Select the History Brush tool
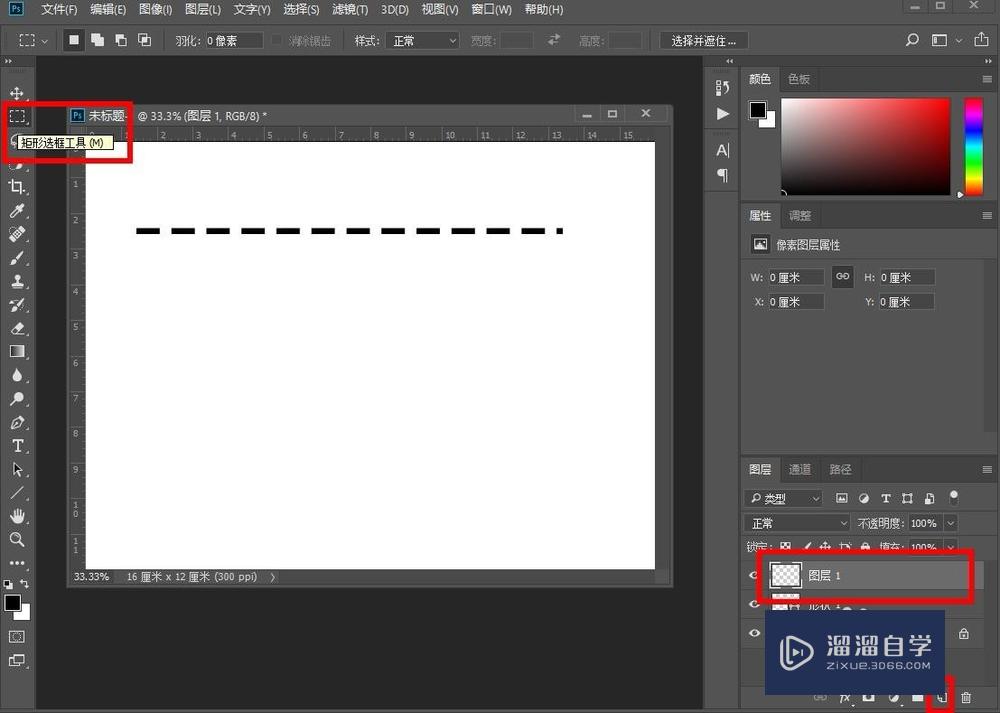This screenshot has height=713, width=1000. coord(17,305)
